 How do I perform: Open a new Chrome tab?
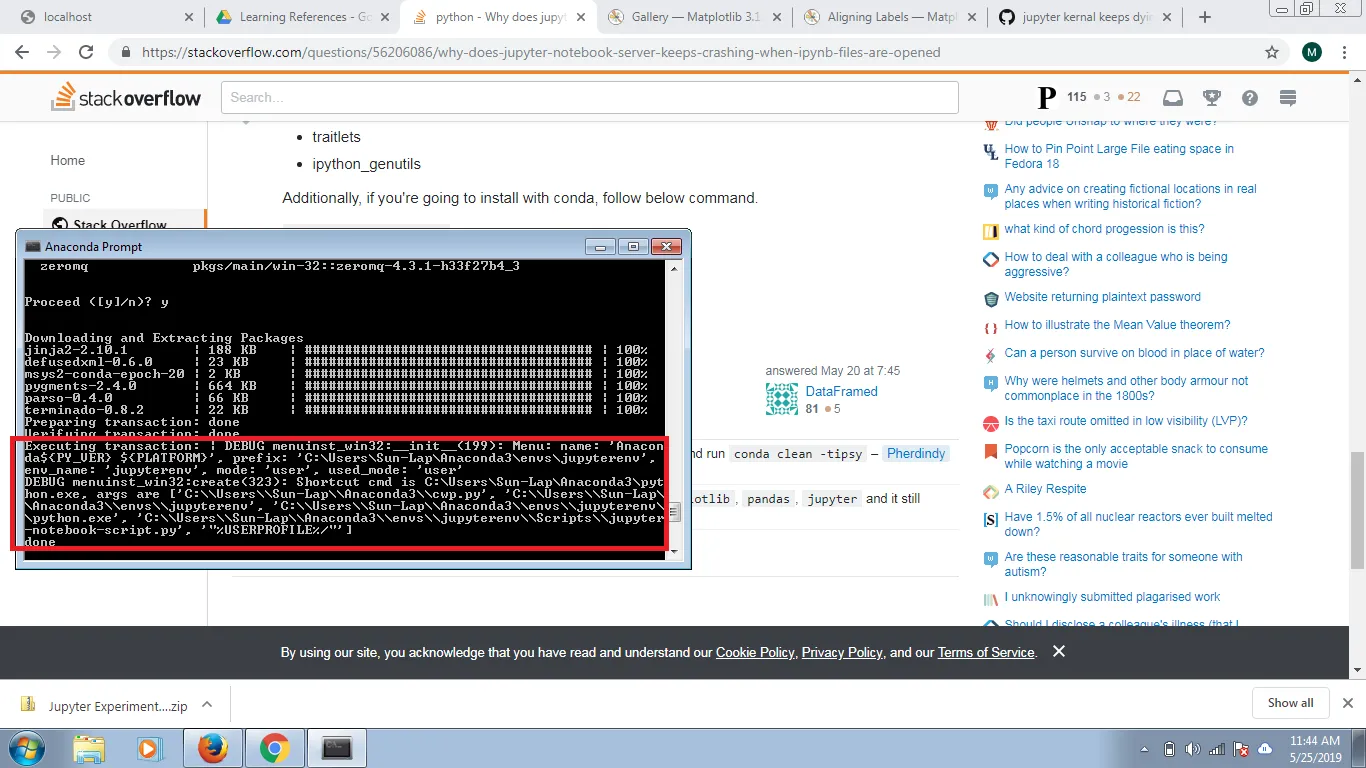[x=1205, y=17]
